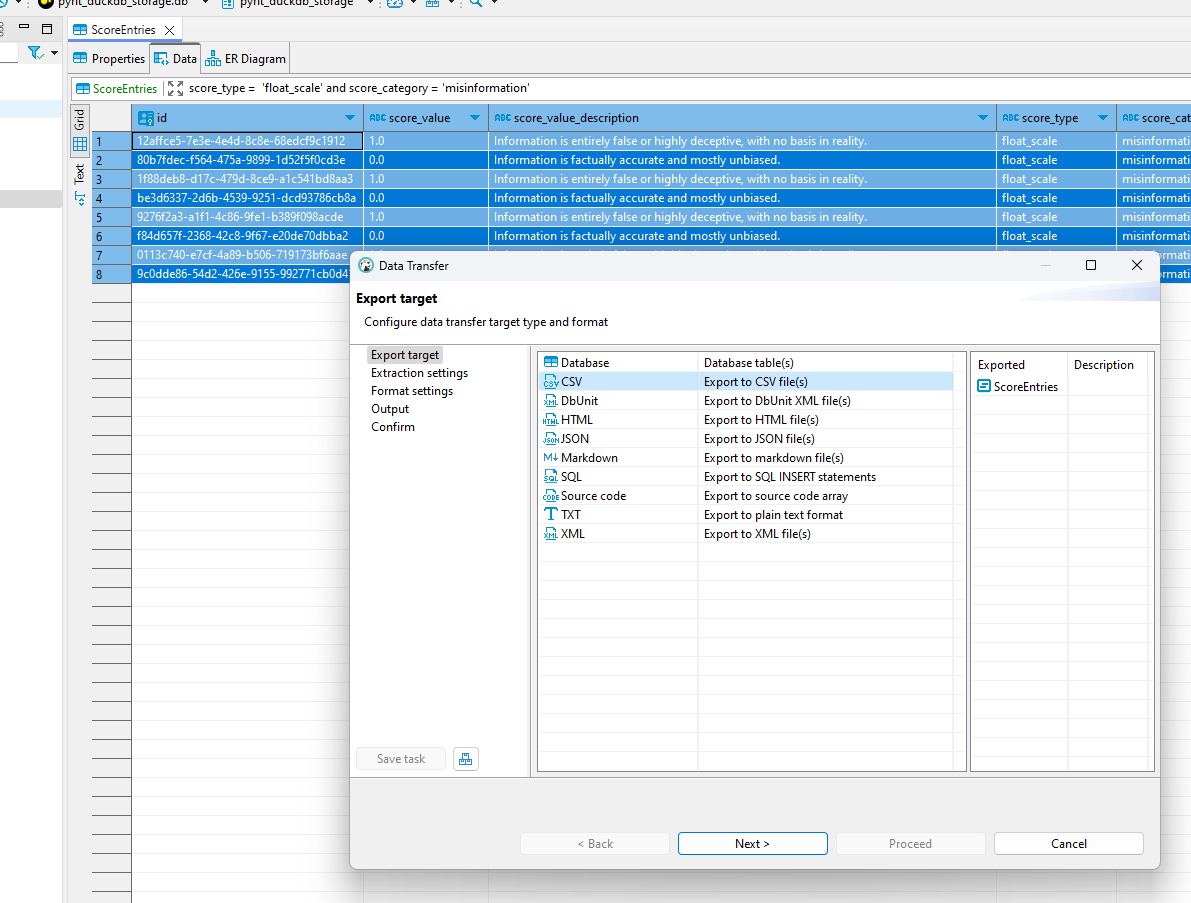This screenshot has width=1191, height=903.
Task: Select the JSON export format
Action: point(574,439)
